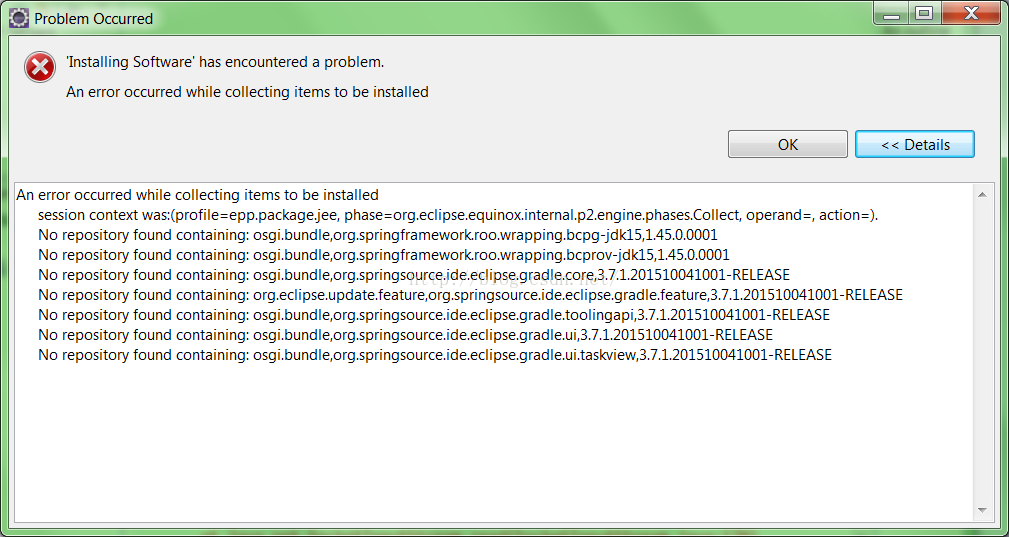The image size is (1009, 537).
Task: Click the gradle.toolingapi bundle error line
Action: click(x=433, y=315)
